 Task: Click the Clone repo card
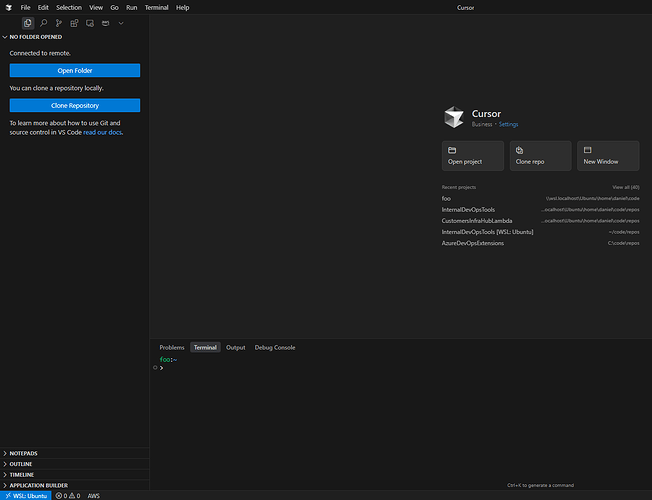(x=541, y=156)
